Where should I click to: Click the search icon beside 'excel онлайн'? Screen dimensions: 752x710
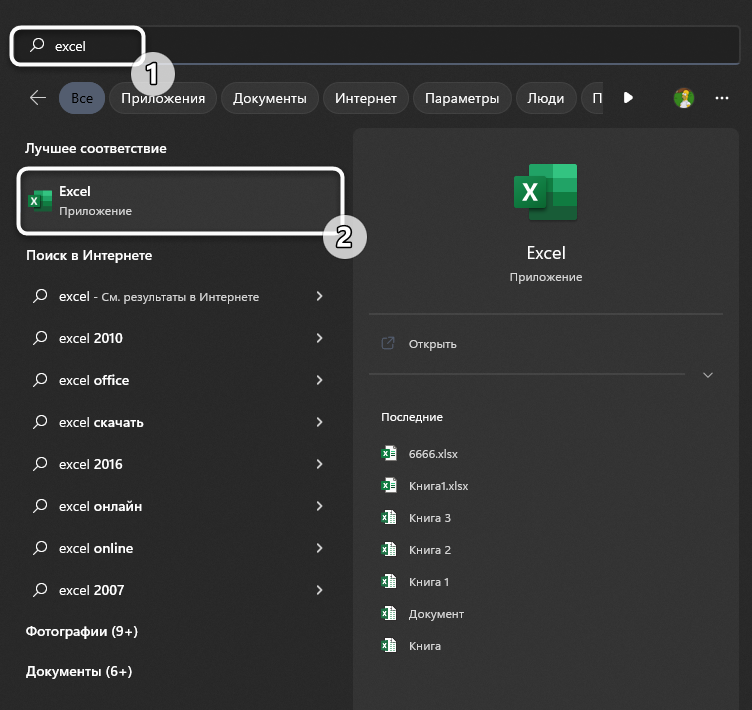tap(40, 506)
